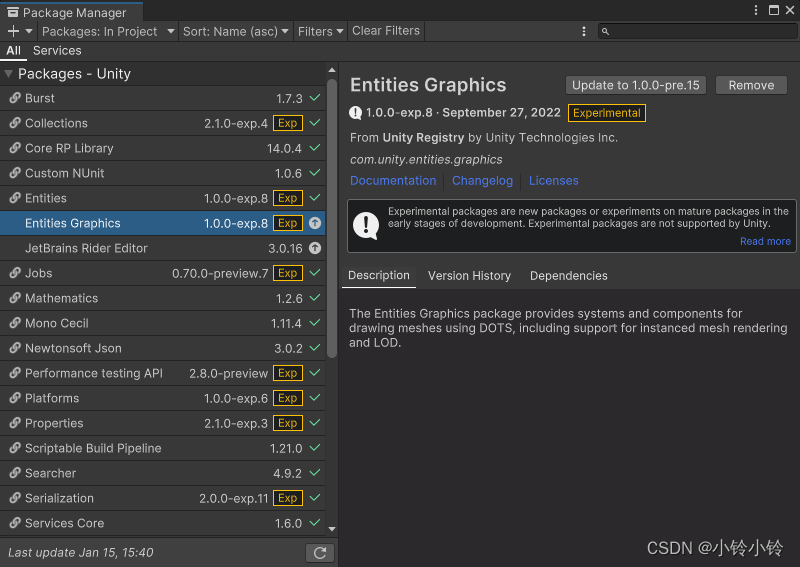Click scroll down arrow of package list
The width and height of the screenshot is (800, 567).
pyautogui.click(x=332, y=529)
